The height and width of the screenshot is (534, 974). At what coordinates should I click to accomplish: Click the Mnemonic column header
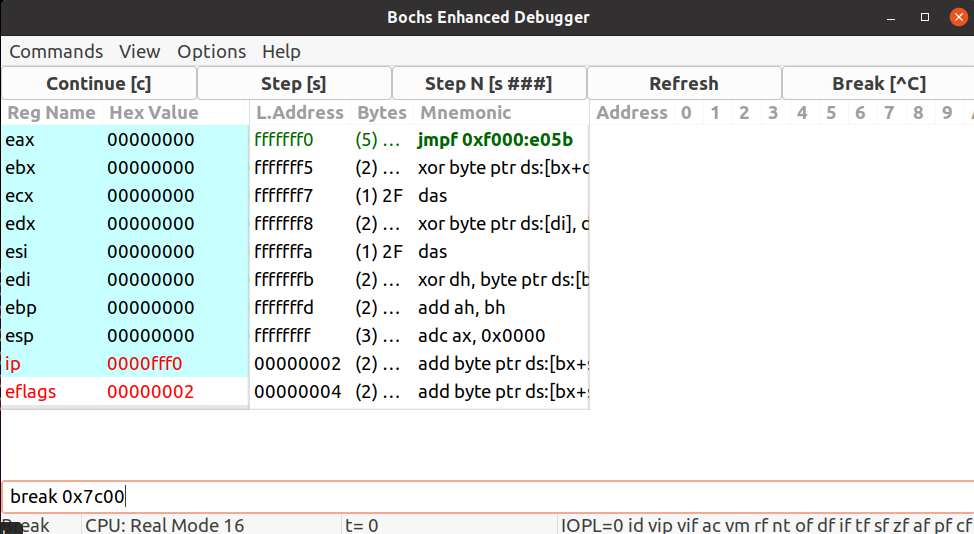[466, 113]
